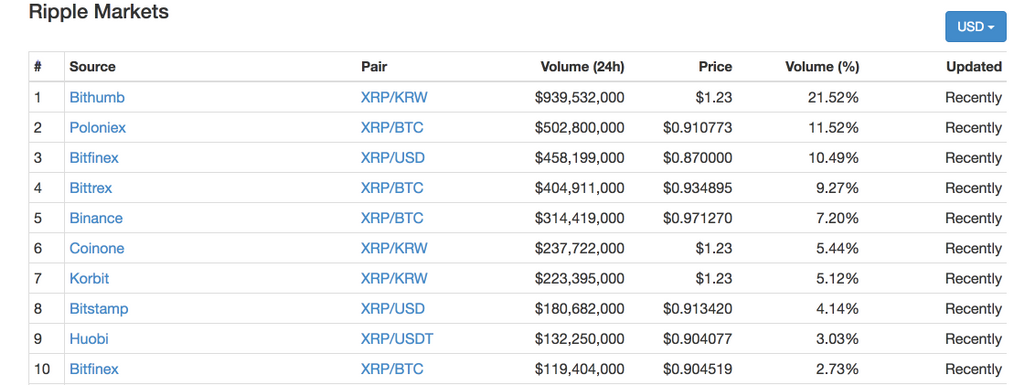Open the Binance source link
This screenshot has width=1024, height=385.
tap(96, 218)
